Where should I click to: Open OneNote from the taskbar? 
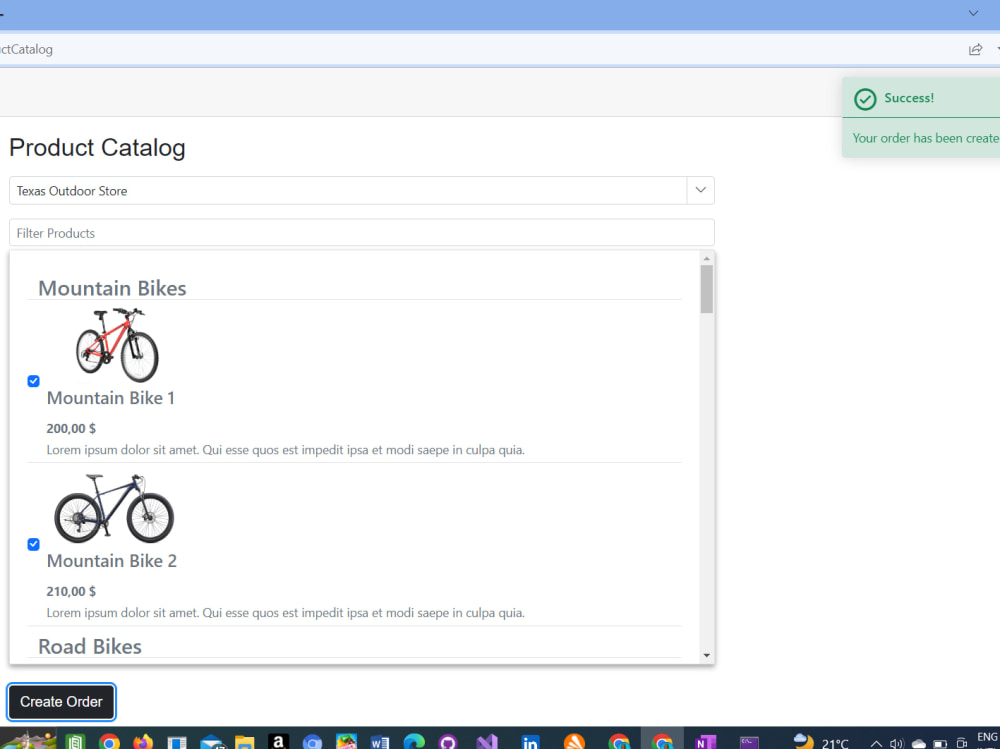click(x=705, y=742)
